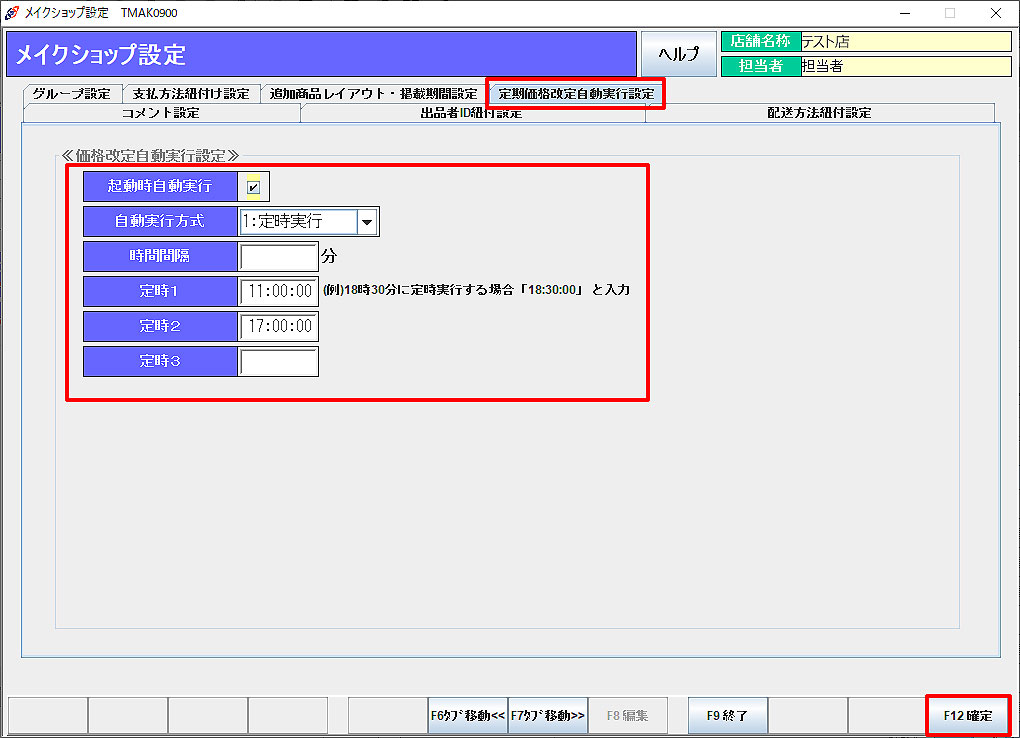Click F7 タブ移動>> next tab button
1020x738 pixels.
coord(547,716)
